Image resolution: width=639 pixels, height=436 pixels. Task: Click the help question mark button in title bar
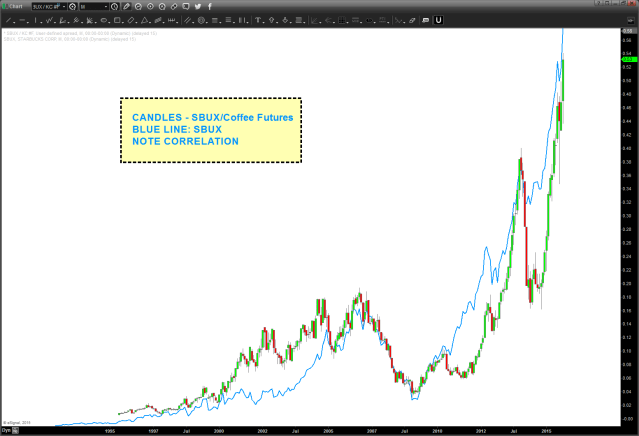point(599,3)
